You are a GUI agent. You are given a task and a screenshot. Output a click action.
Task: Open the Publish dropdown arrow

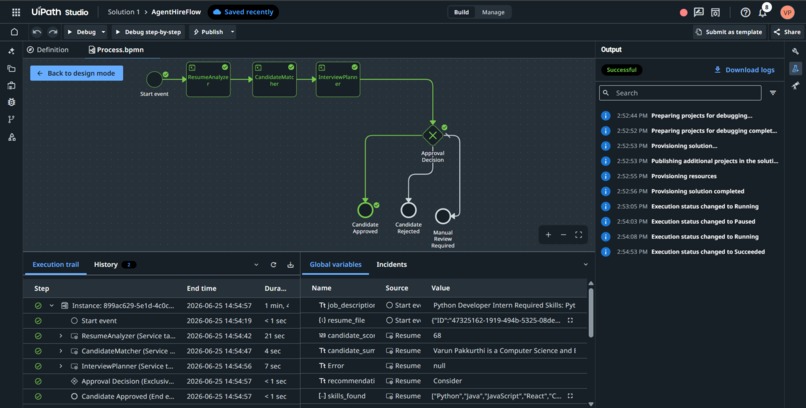pos(232,32)
